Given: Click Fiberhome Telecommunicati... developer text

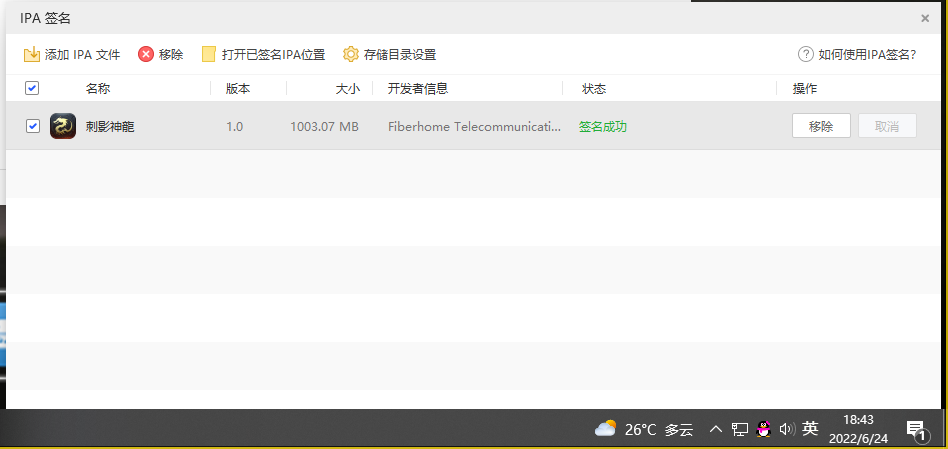Looking at the screenshot, I should click(475, 127).
